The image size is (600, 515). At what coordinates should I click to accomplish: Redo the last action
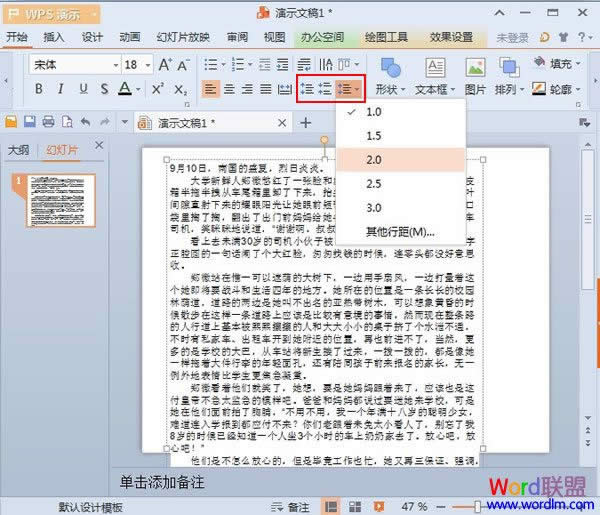(x=104, y=122)
